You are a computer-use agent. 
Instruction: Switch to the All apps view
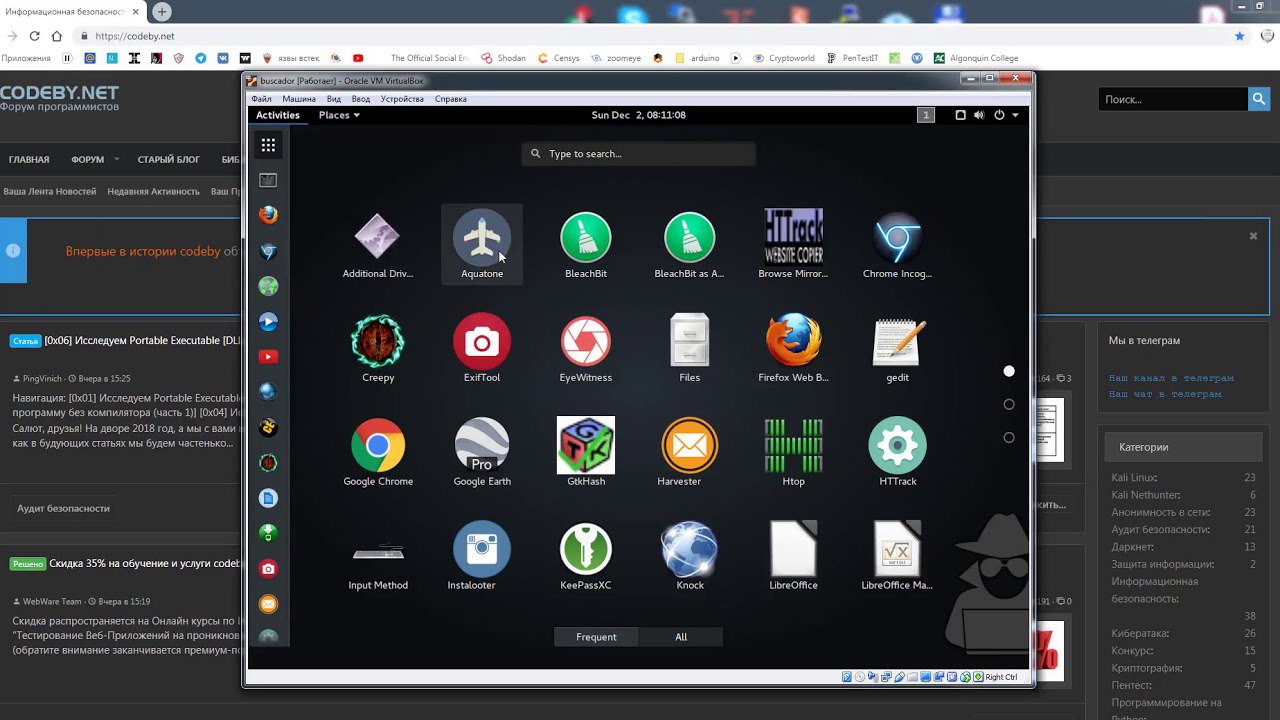(x=681, y=637)
